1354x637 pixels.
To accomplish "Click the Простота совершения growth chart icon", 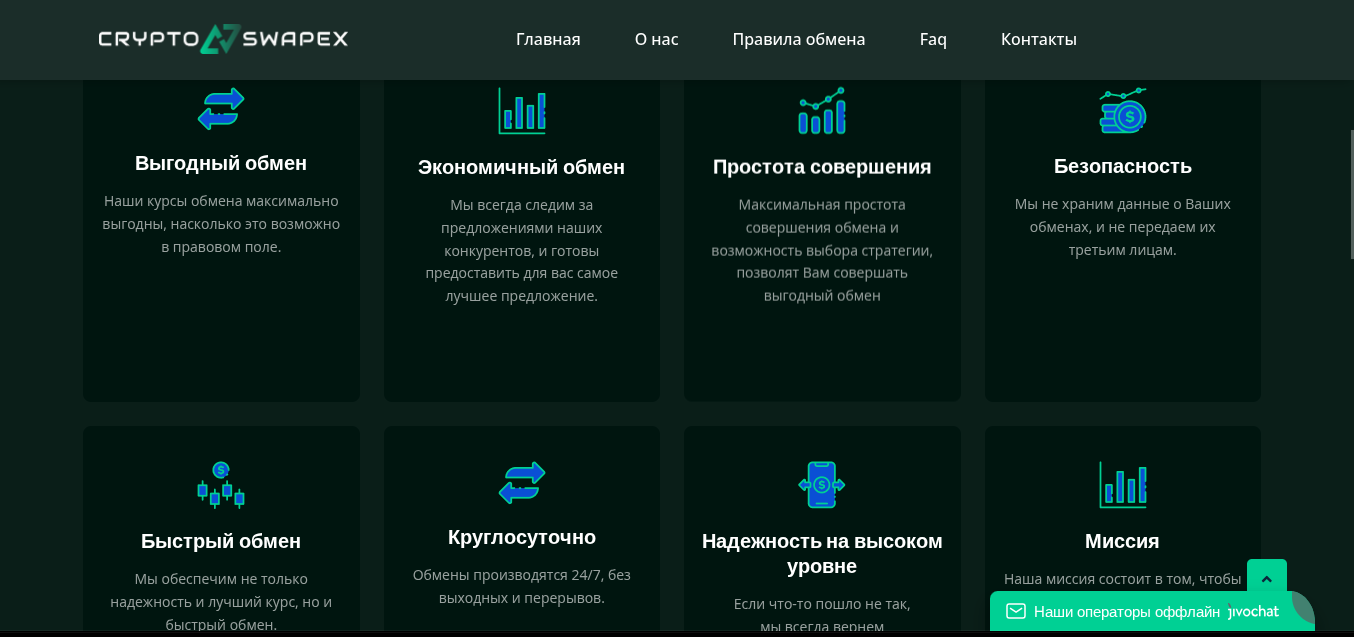I will [x=821, y=111].
